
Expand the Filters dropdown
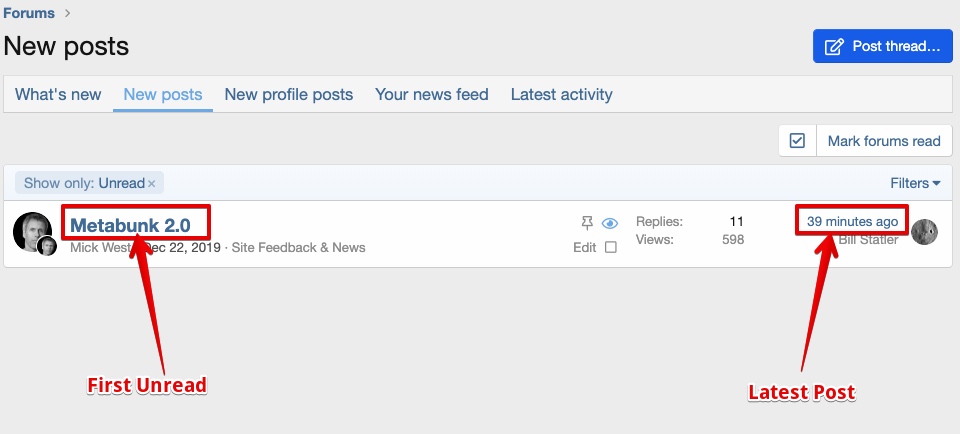tap(915, 183)
